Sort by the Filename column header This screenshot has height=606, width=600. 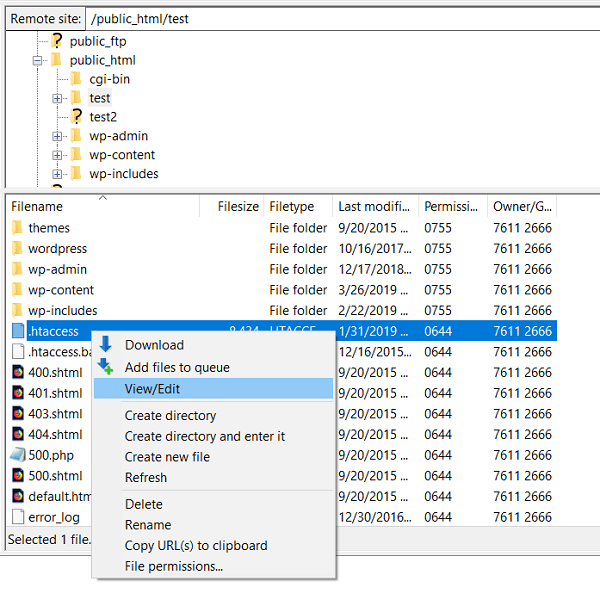click(103, 206)
